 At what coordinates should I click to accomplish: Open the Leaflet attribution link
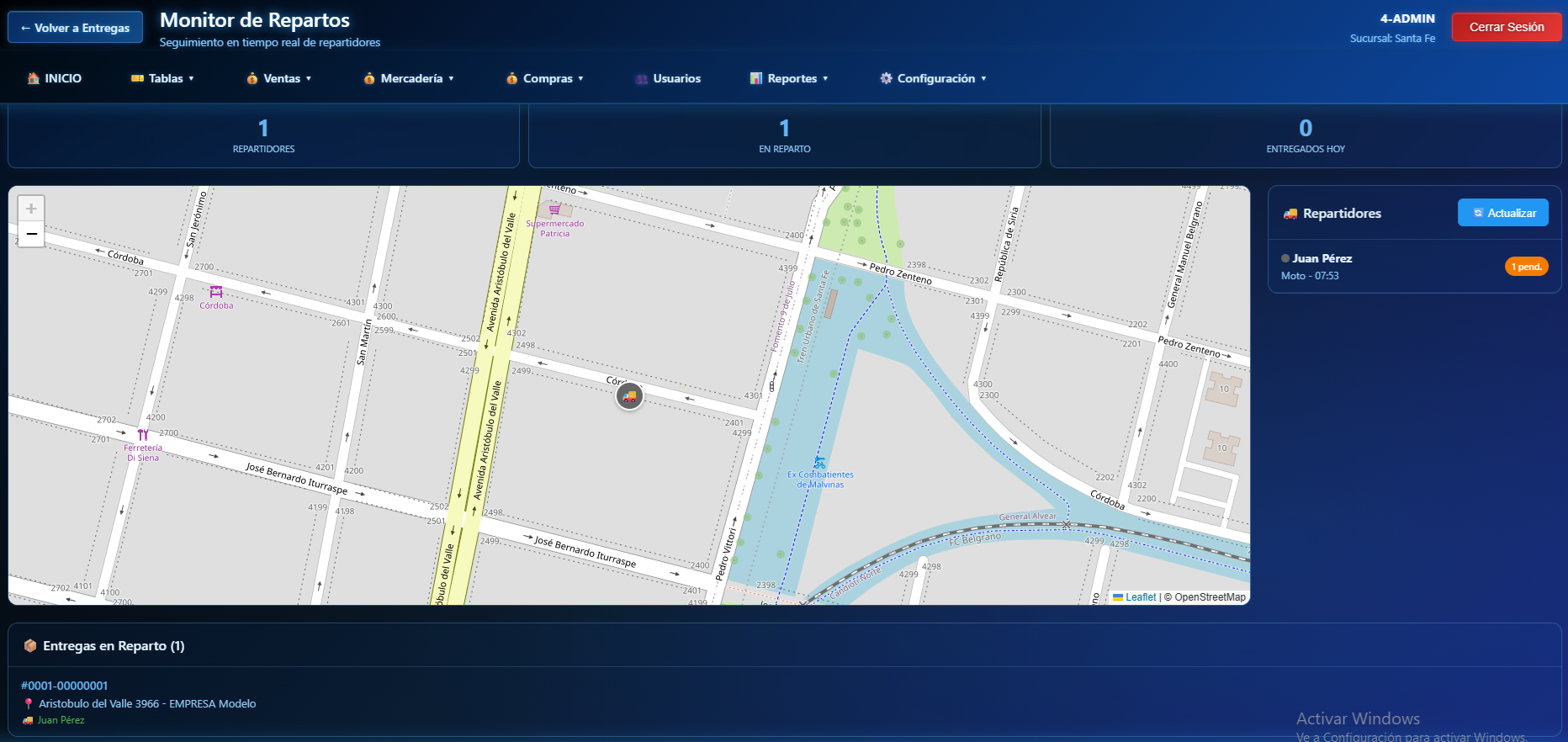tap(1140, 597)
